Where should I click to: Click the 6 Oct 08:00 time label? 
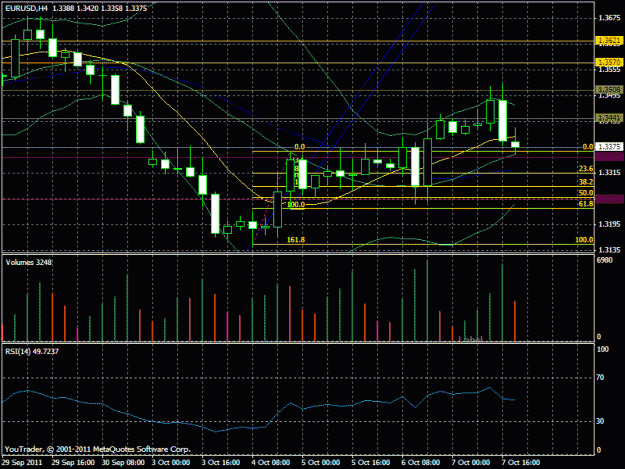421,463
